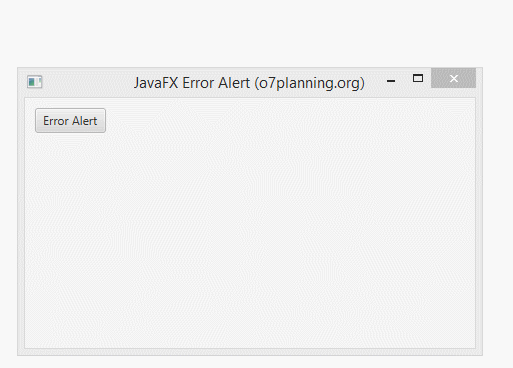Trigger the error dialog using Error Alert
Screen dimensions: 513x368
[70, 120]
